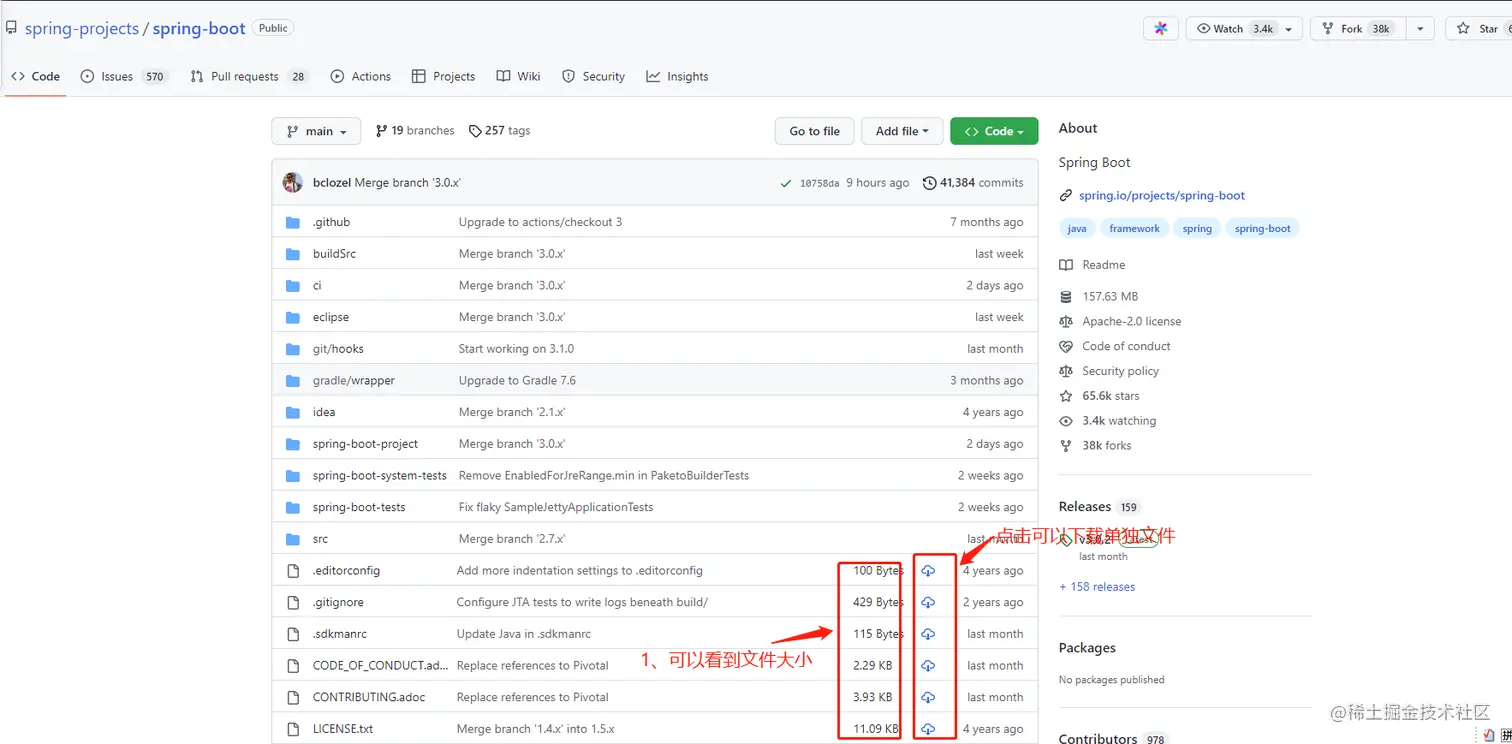The height and width of the screenshot is (744, 1512).
Task: Open spring.io/projects/spring-boot link
Action: coord(1162,196)
